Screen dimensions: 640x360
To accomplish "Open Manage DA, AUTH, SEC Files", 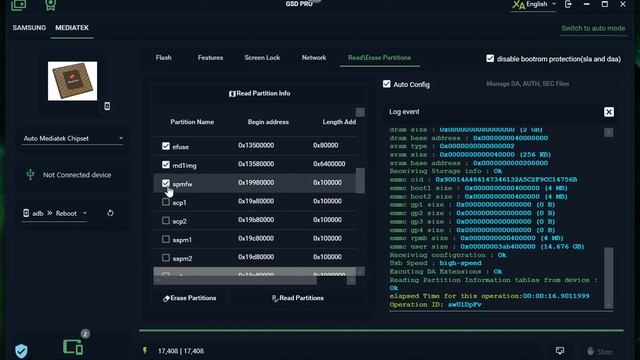I will 527,84.
